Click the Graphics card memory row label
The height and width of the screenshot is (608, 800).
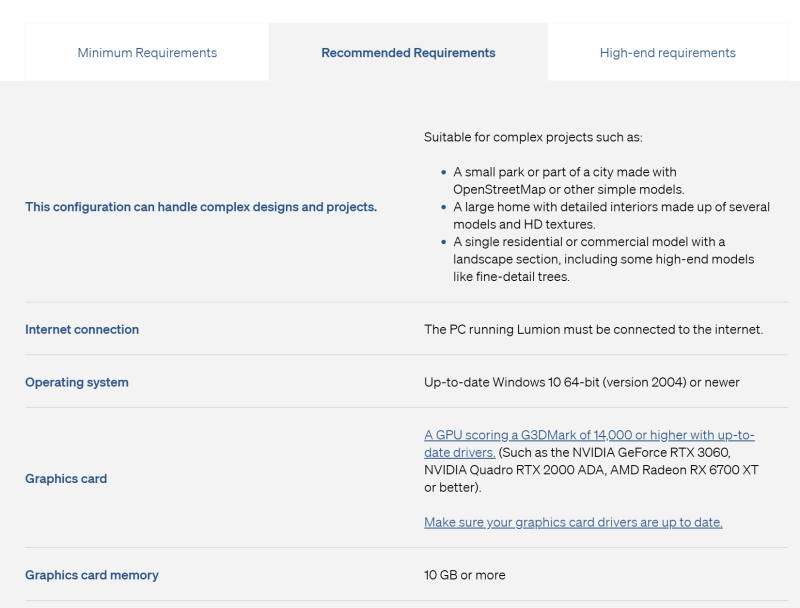point(92,575)
